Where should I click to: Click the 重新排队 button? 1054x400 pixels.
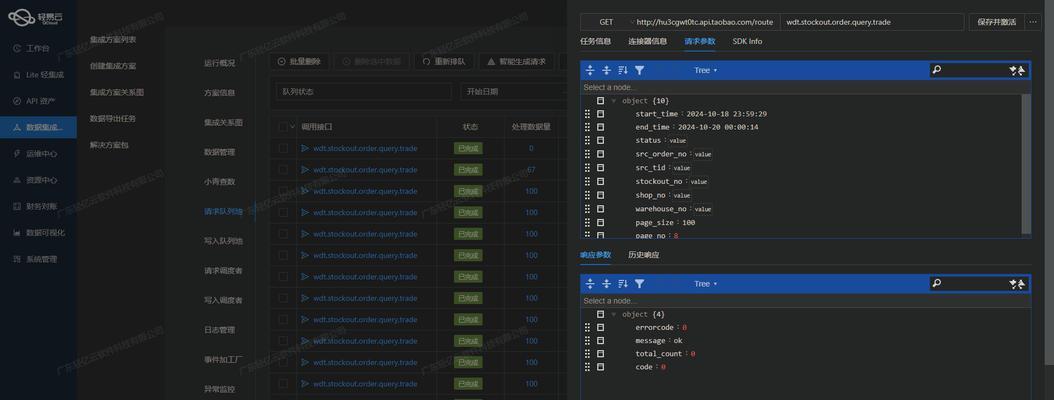[x=444, y=61]
